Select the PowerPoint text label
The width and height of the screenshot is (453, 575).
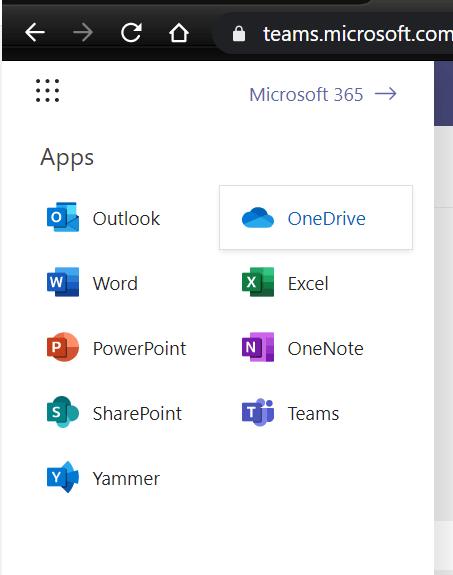tap(139, 348)
